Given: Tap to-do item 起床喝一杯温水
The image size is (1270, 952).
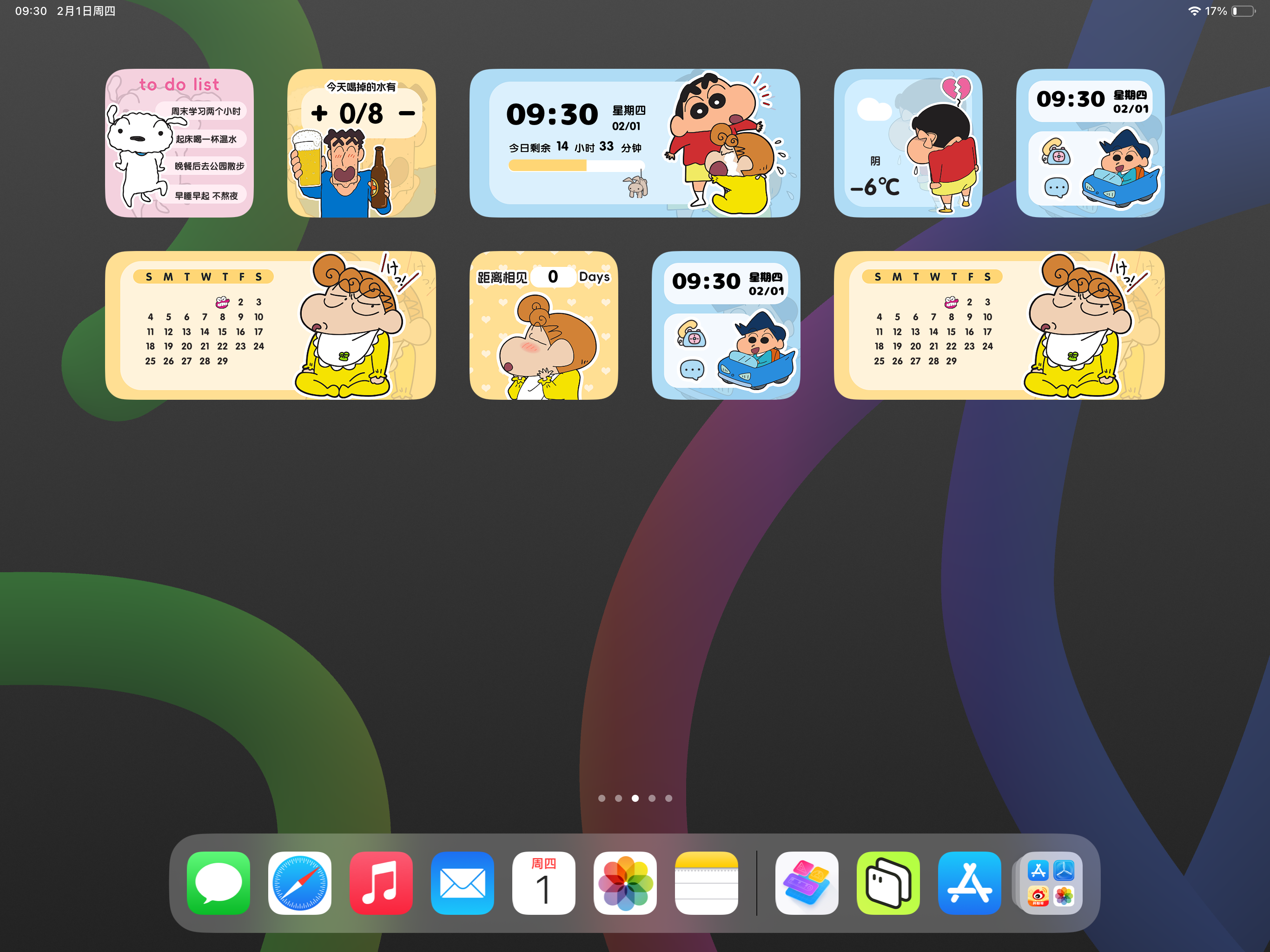Looking at the screenshot, I should (206, 139).
